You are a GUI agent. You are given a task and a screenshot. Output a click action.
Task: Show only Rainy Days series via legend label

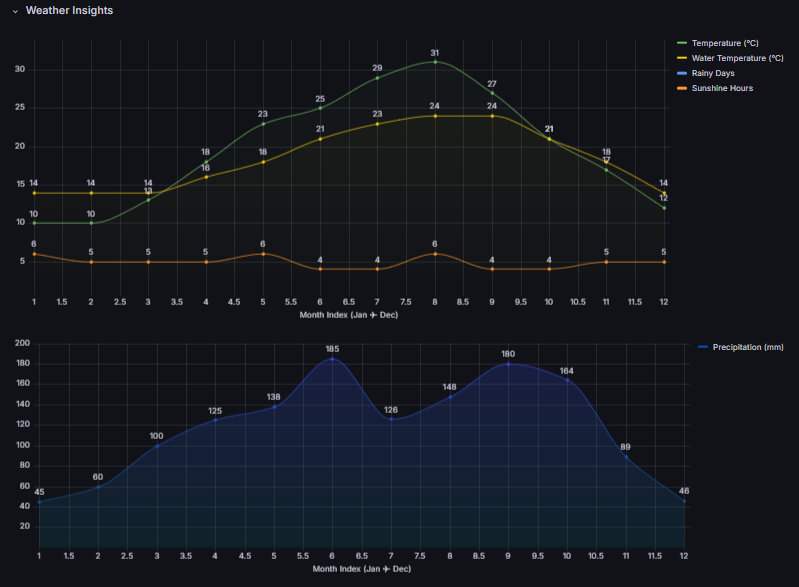click(715, 73)
